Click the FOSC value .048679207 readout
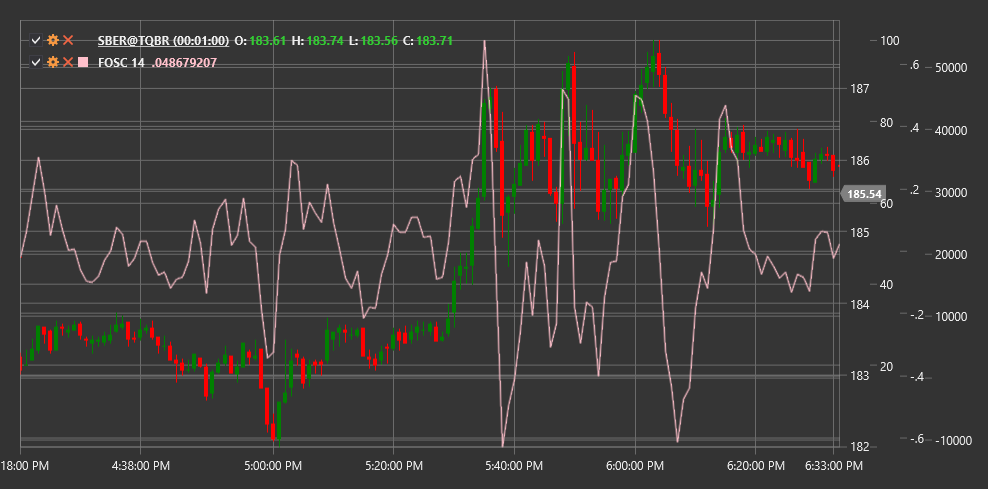988x489 pixels. [185, 62]
